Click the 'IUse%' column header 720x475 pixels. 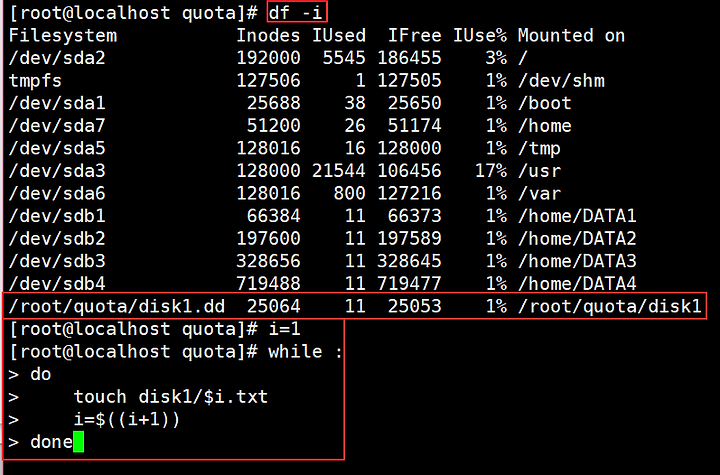(x=480, y=35)
